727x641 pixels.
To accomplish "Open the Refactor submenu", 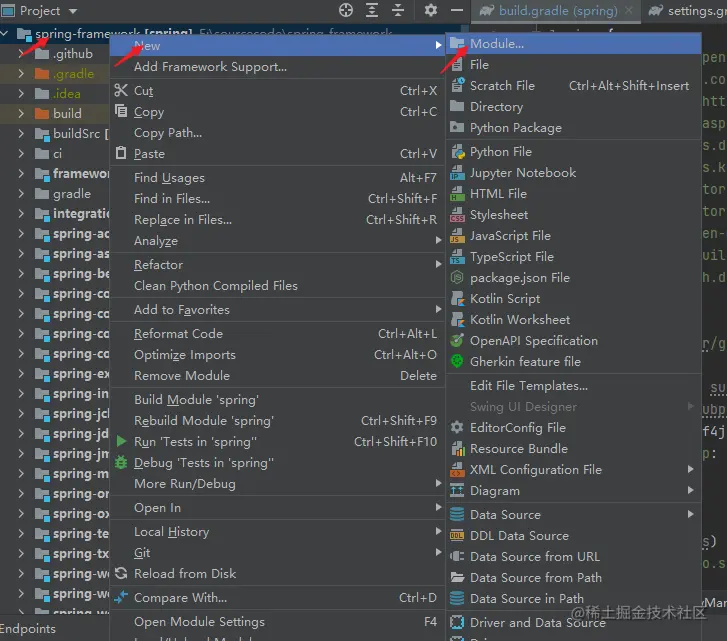I will pos(277,265).
